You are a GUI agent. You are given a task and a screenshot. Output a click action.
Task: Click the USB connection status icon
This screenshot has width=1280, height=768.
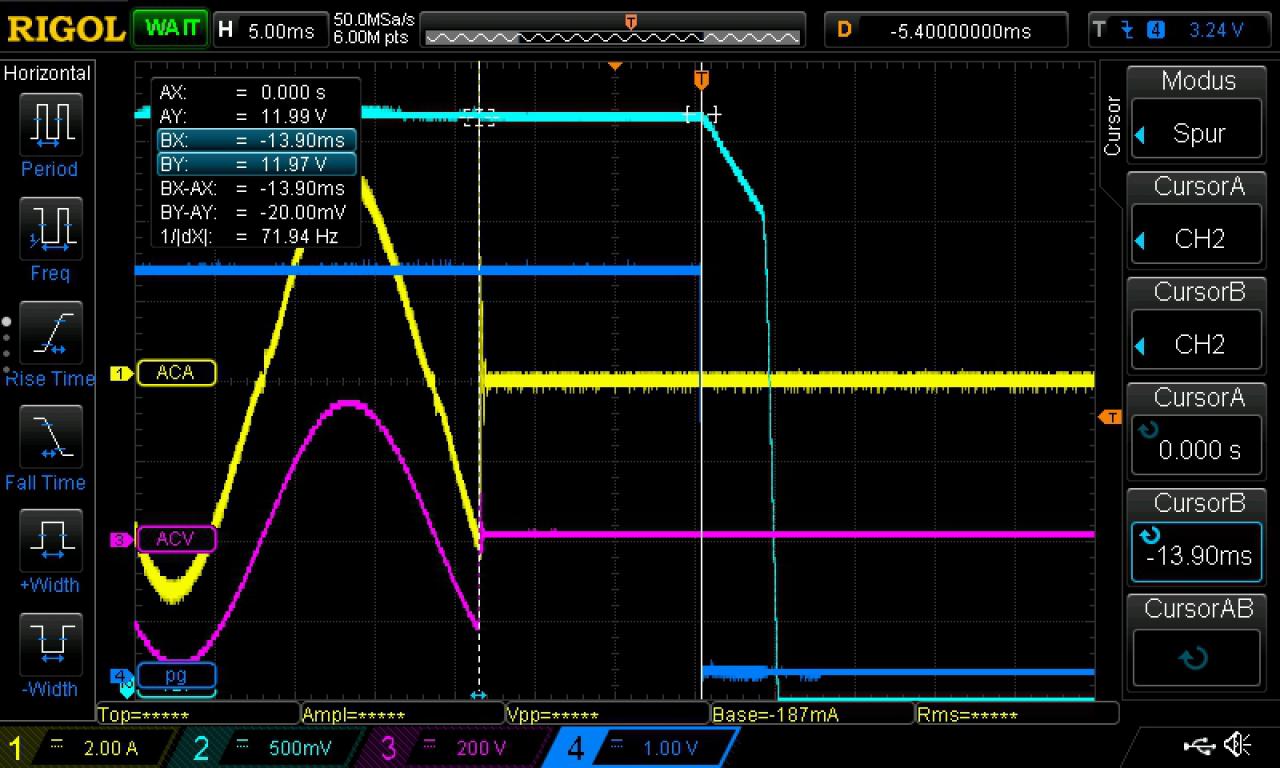click(x=1198, y=744)
